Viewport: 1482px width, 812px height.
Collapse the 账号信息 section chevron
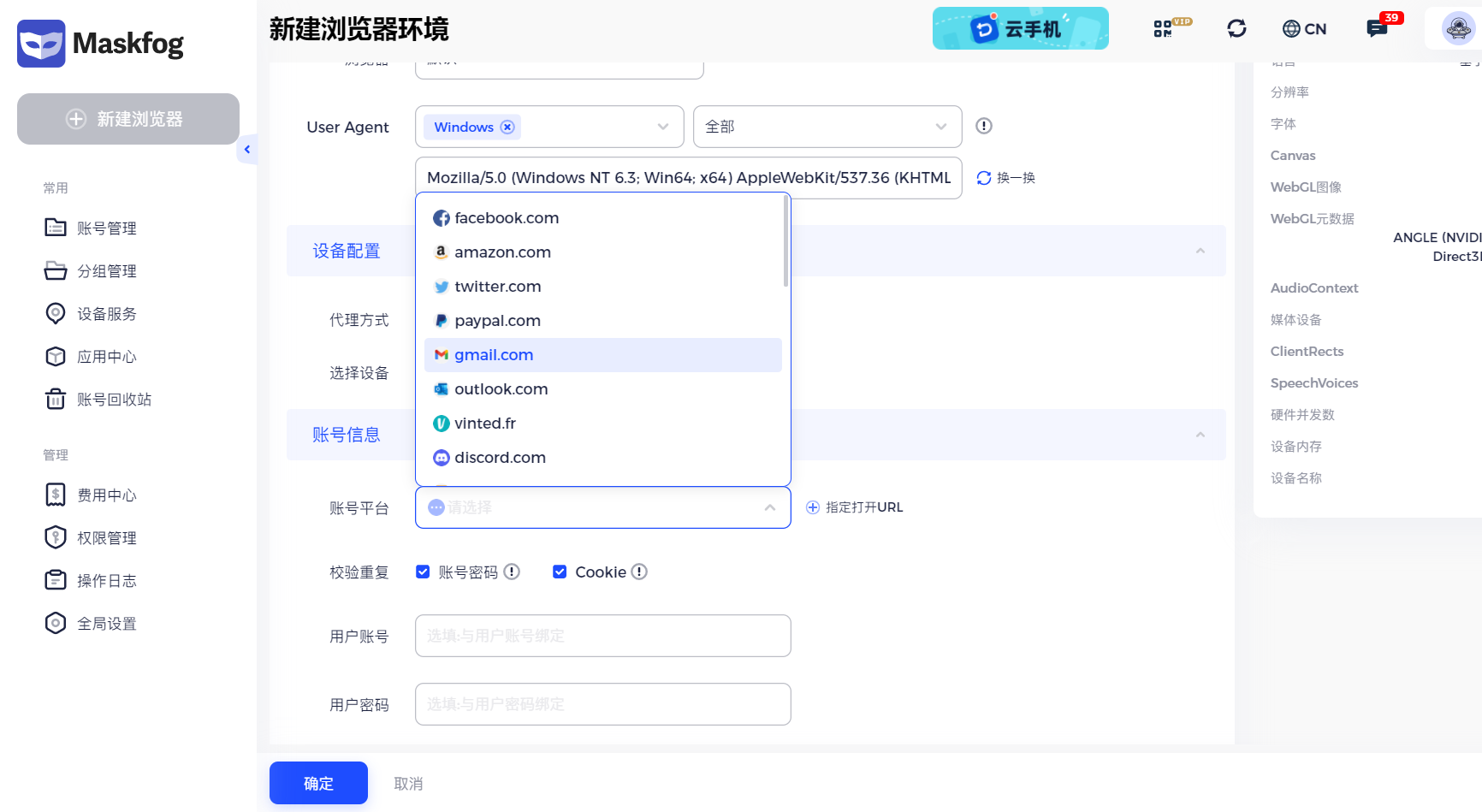coord(1200,435)
